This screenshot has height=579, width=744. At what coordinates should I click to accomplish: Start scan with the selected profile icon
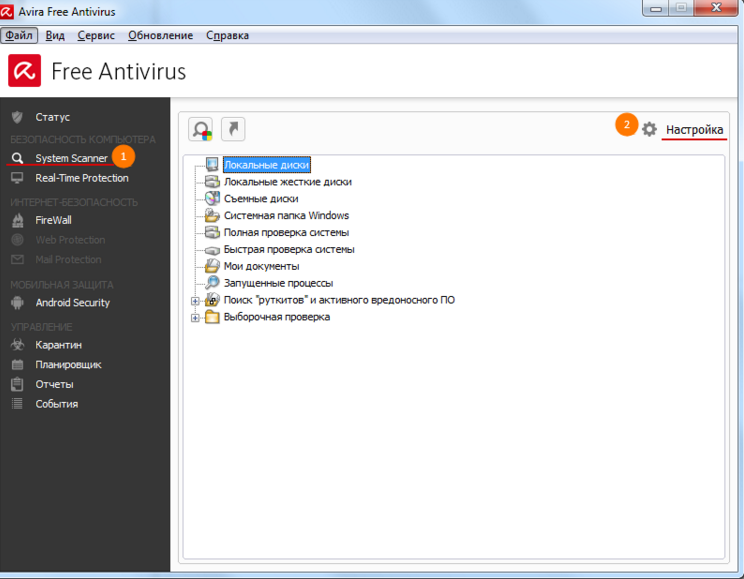(x=200, y=129)
